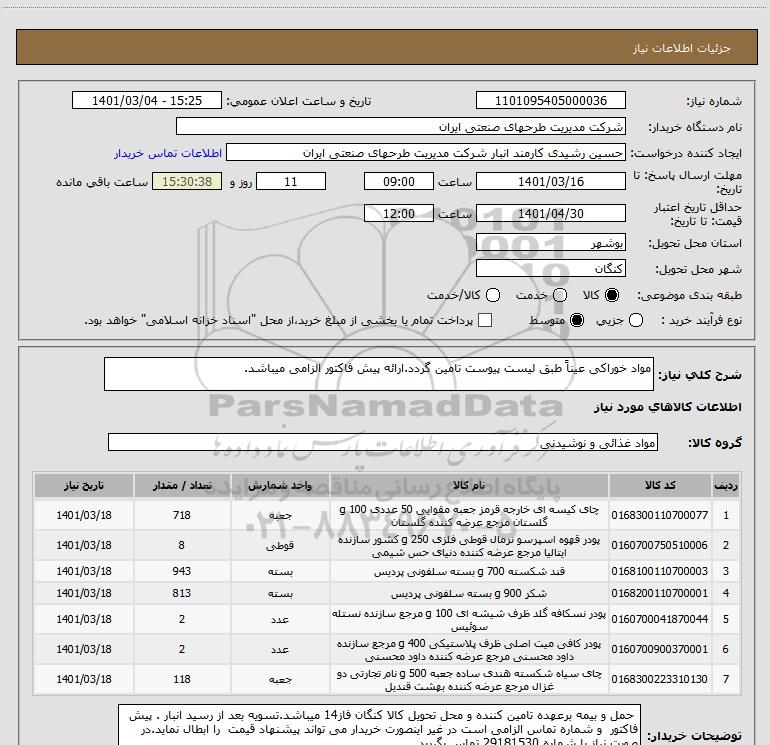Click the تعداد / مقدار column header
770x745 pixels.
(182, 486)
